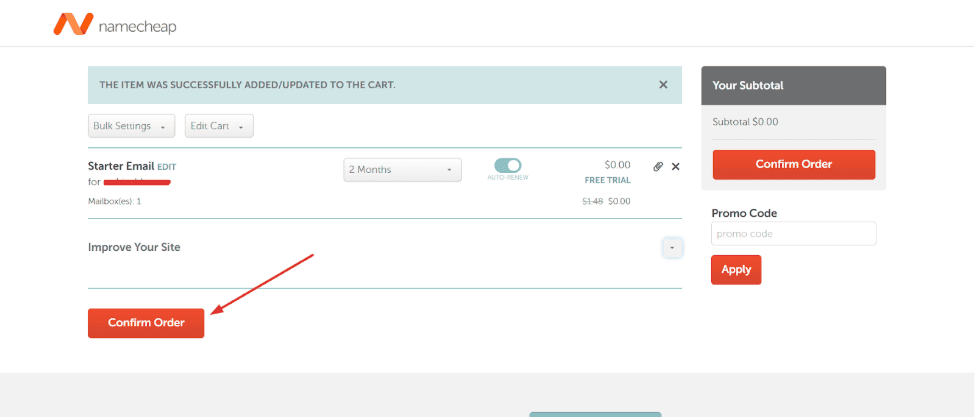Screen dimensions: 978x417
Task: Click the Mailbox(es): 1 text
Action: point(114,201)
